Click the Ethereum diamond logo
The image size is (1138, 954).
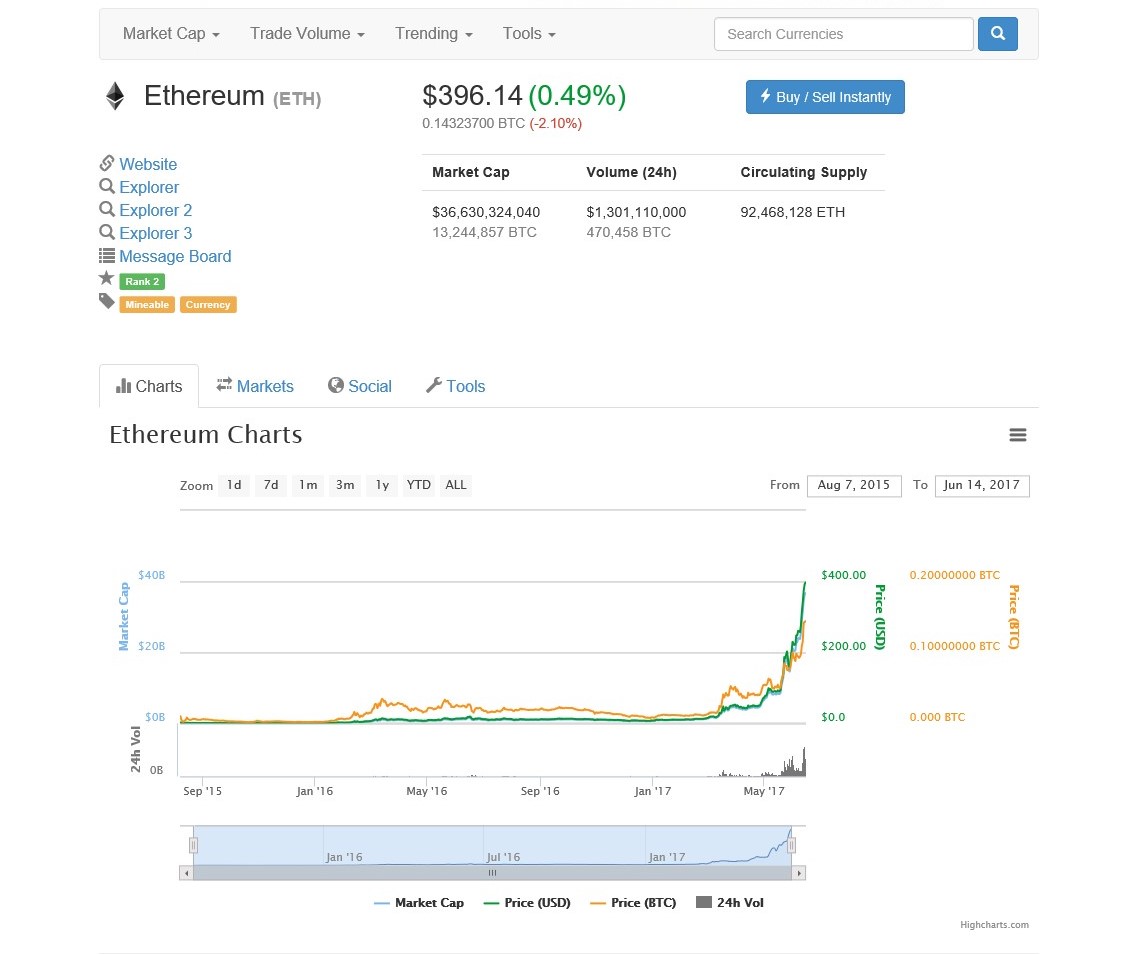(114, 96)
